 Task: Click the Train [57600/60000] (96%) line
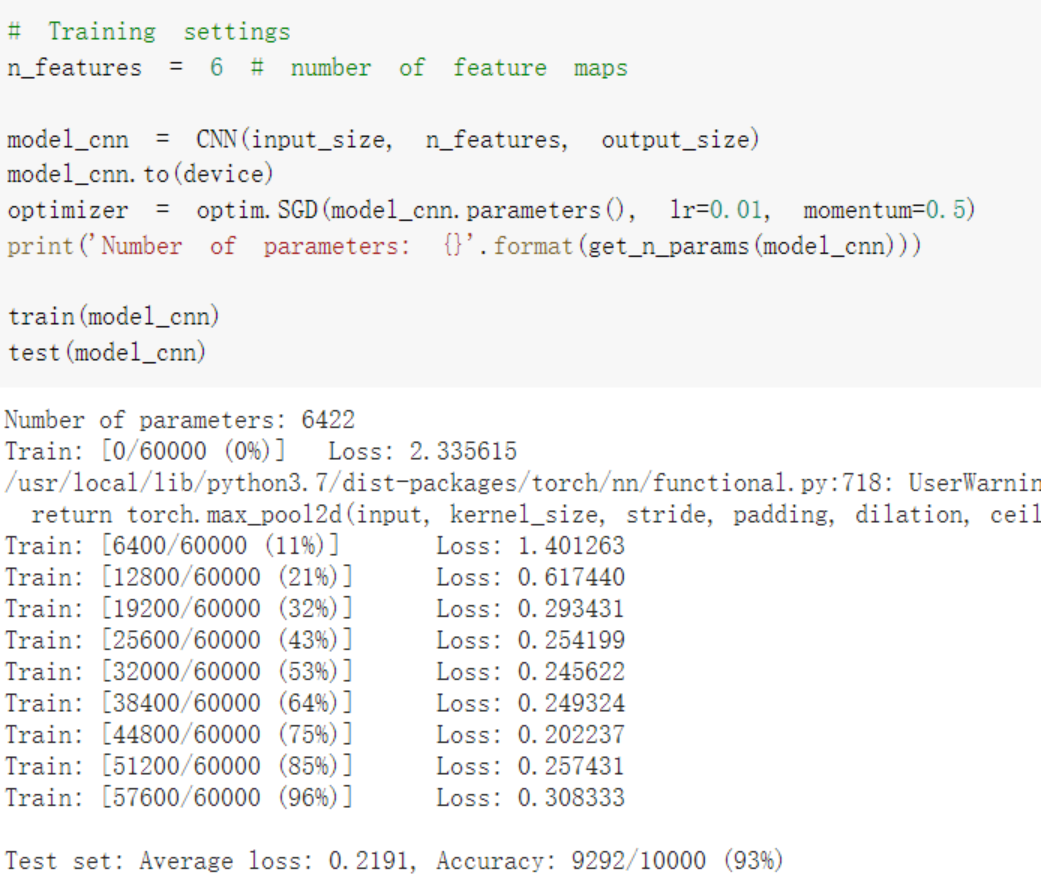[314, 798]
